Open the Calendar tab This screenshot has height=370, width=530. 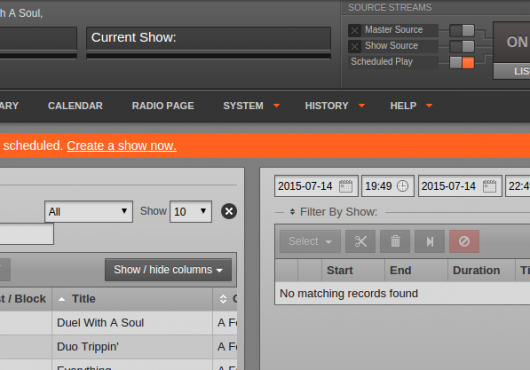[75, 106]
